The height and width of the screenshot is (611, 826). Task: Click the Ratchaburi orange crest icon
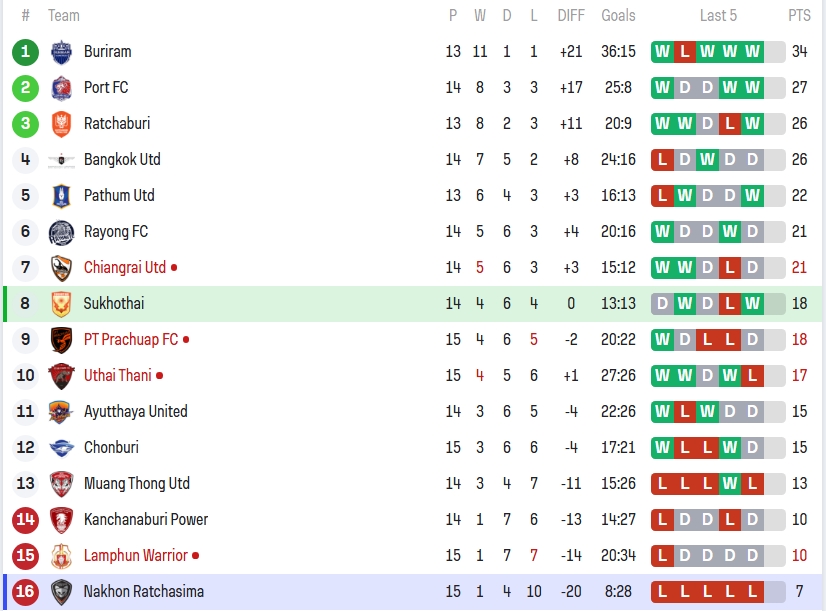click(61, 124)
